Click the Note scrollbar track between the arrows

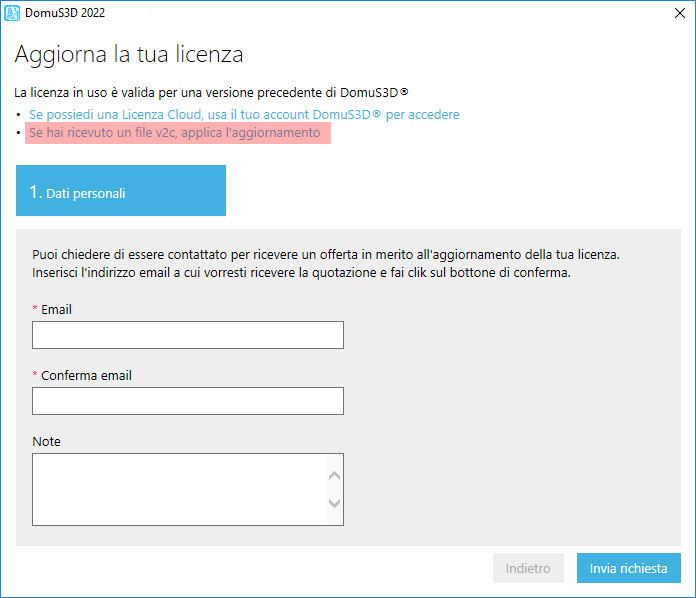point(334,489)
